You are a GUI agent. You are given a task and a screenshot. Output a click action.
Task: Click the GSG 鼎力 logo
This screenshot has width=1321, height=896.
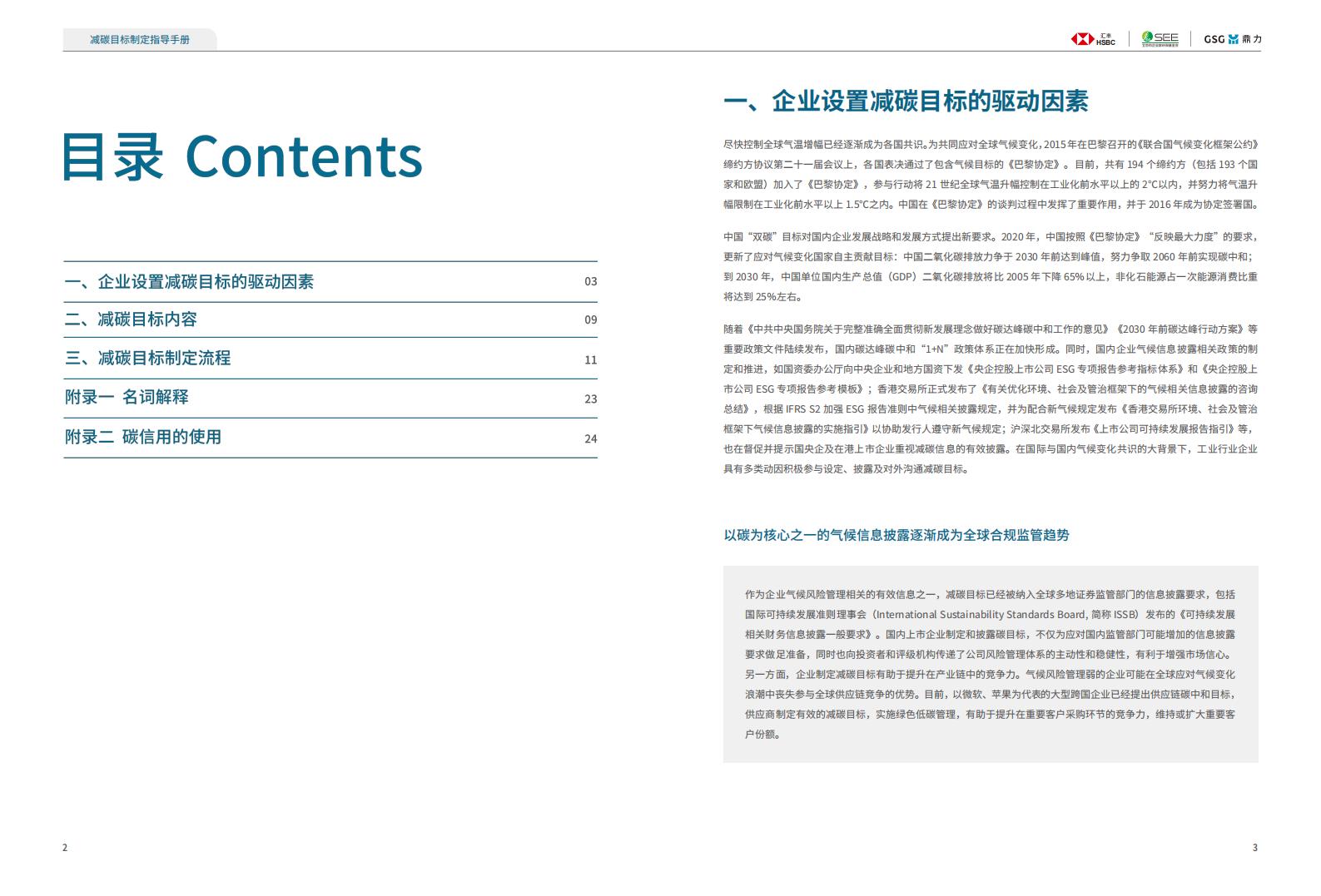[x=1233, y=39]
